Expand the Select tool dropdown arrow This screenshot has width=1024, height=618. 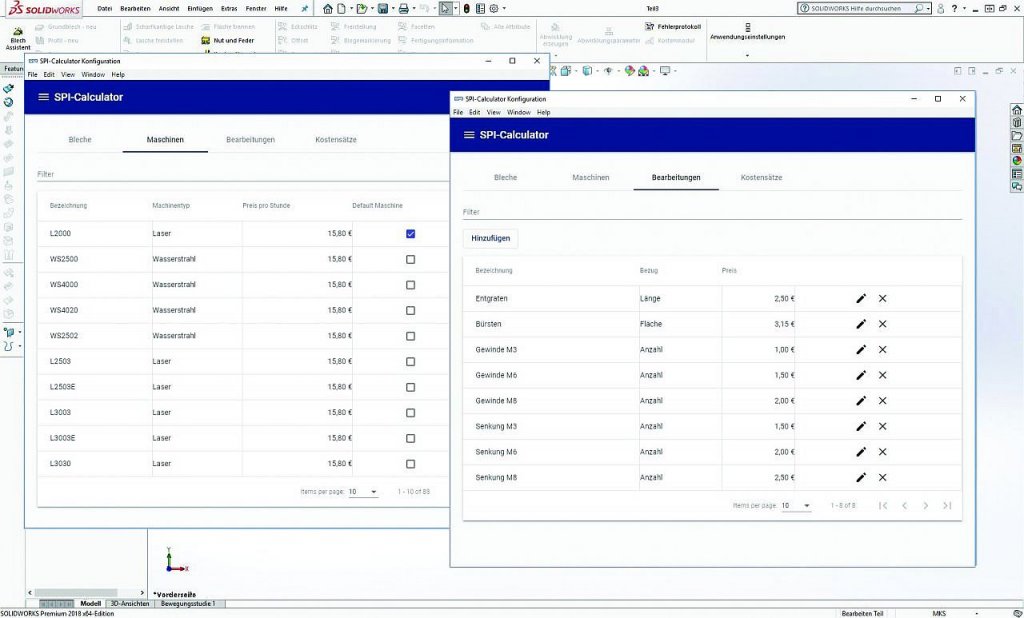456,8
